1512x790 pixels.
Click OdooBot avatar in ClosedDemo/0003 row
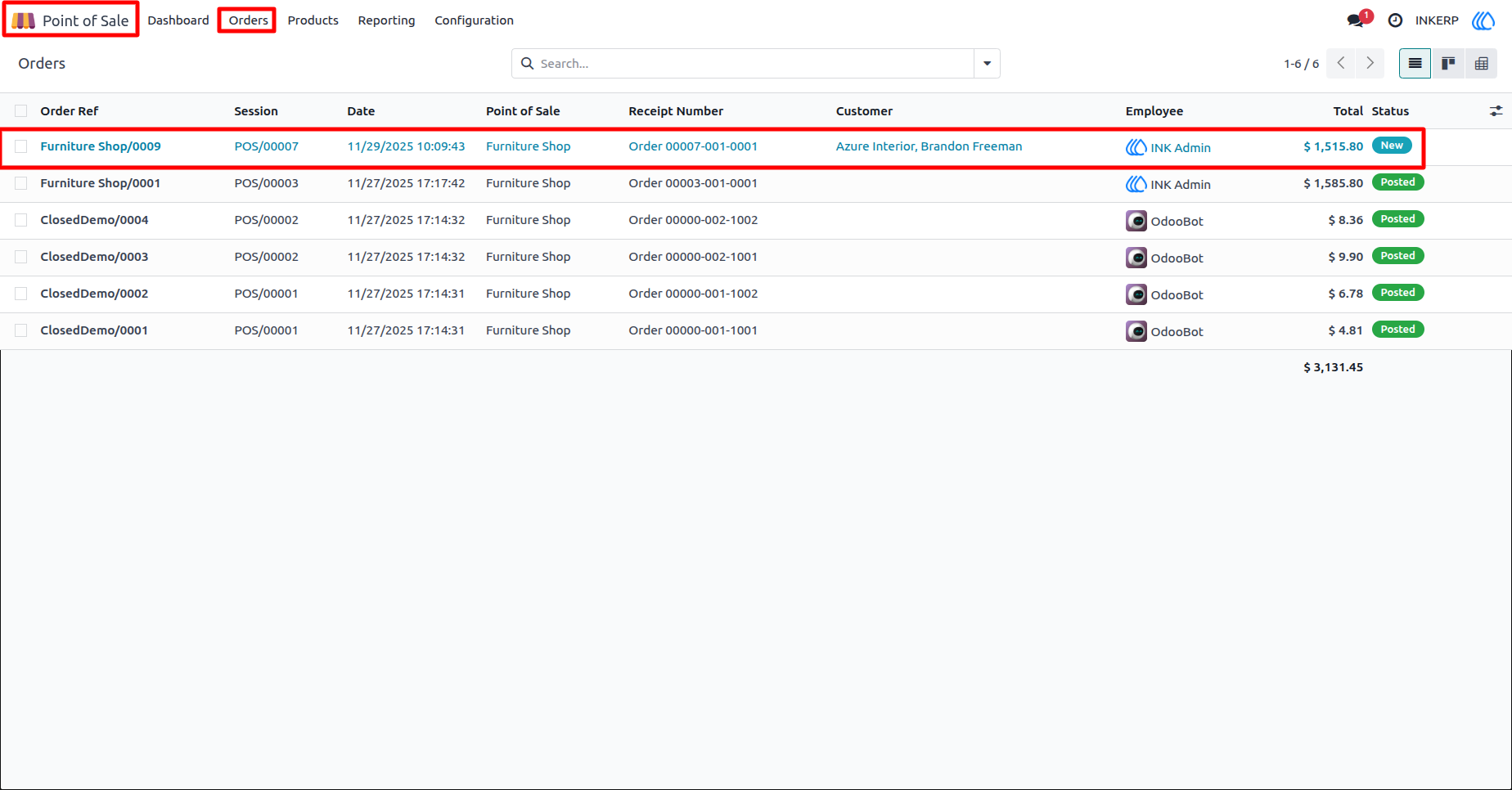[x=1136, y=258]
